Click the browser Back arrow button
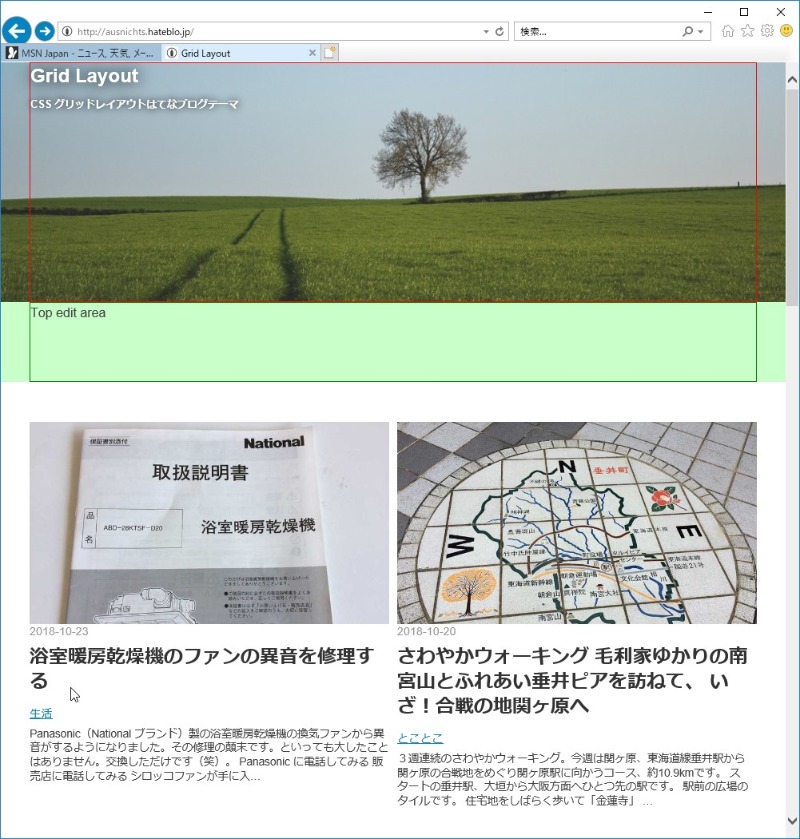Image resolution: width=800 pixels, height=839 pixels. click(x=16, y=31)
